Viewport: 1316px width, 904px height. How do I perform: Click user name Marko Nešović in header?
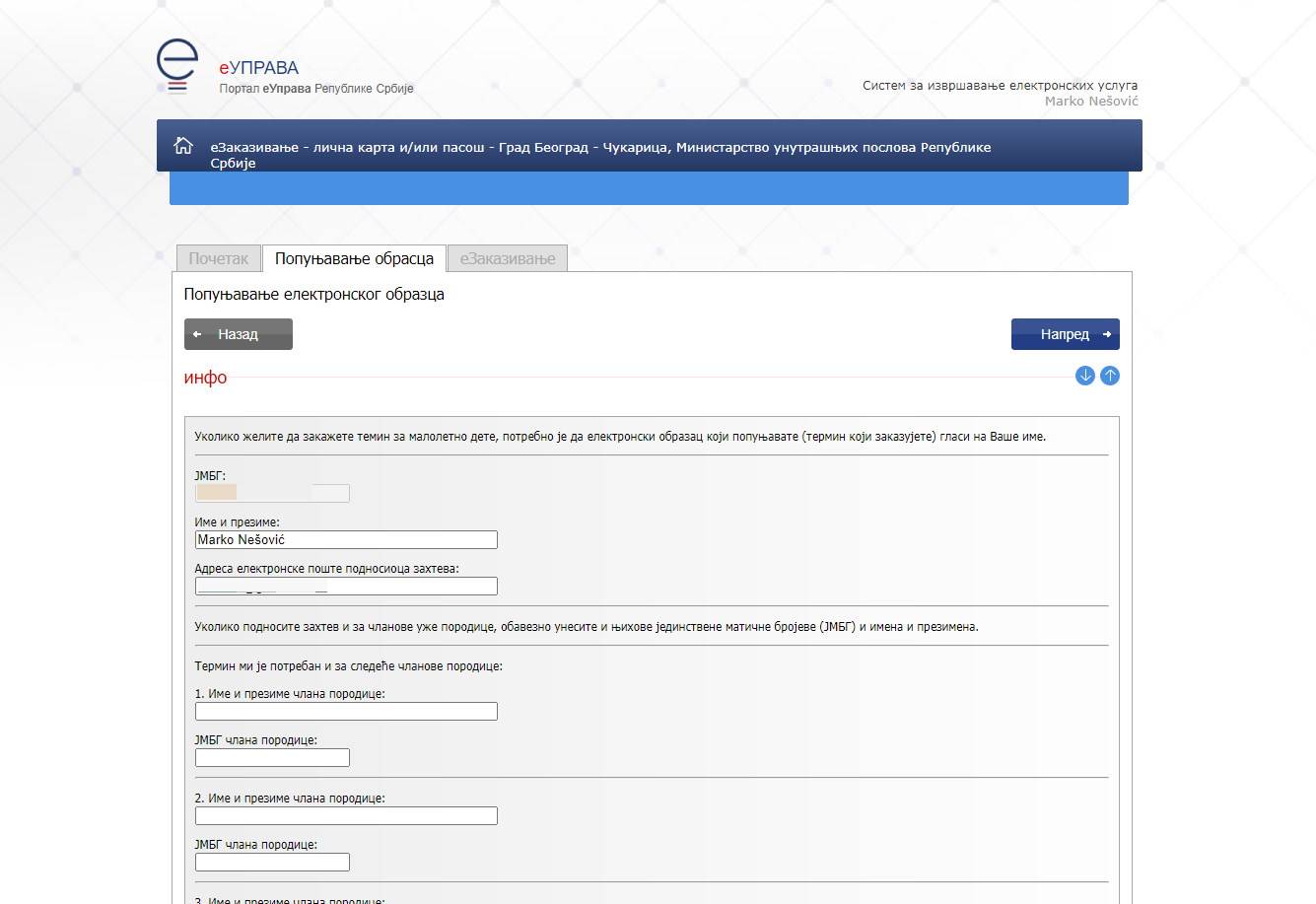click(x=1091, y=101)
